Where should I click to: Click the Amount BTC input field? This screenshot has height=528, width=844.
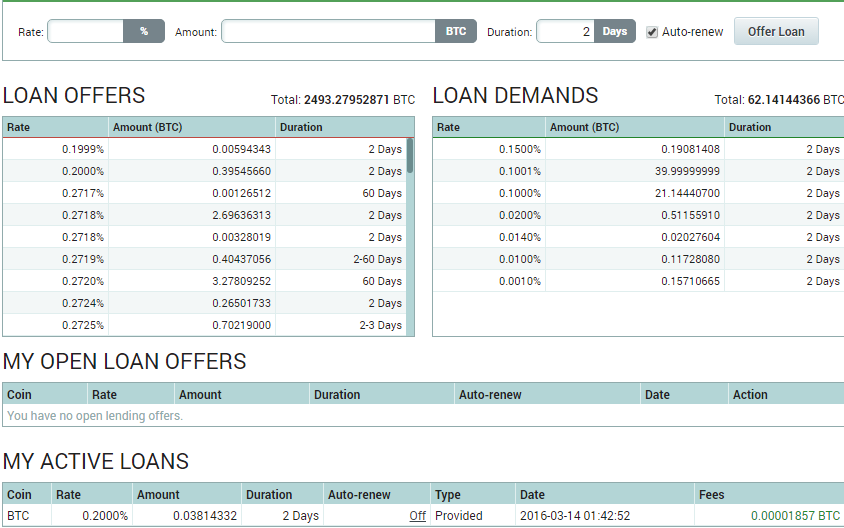[x=328, y=31]
